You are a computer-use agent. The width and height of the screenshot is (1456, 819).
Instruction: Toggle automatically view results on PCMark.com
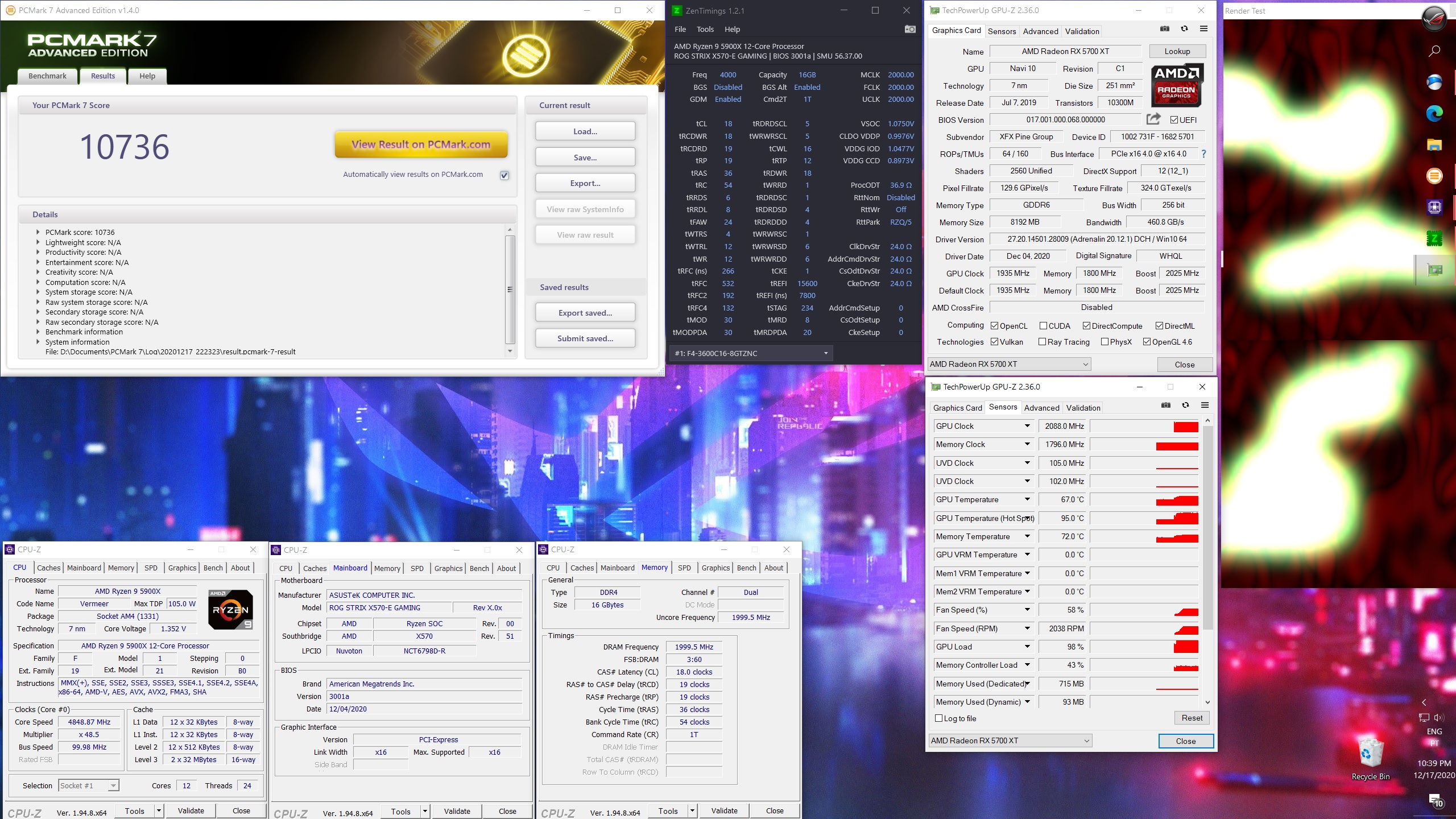pos(504,175)
